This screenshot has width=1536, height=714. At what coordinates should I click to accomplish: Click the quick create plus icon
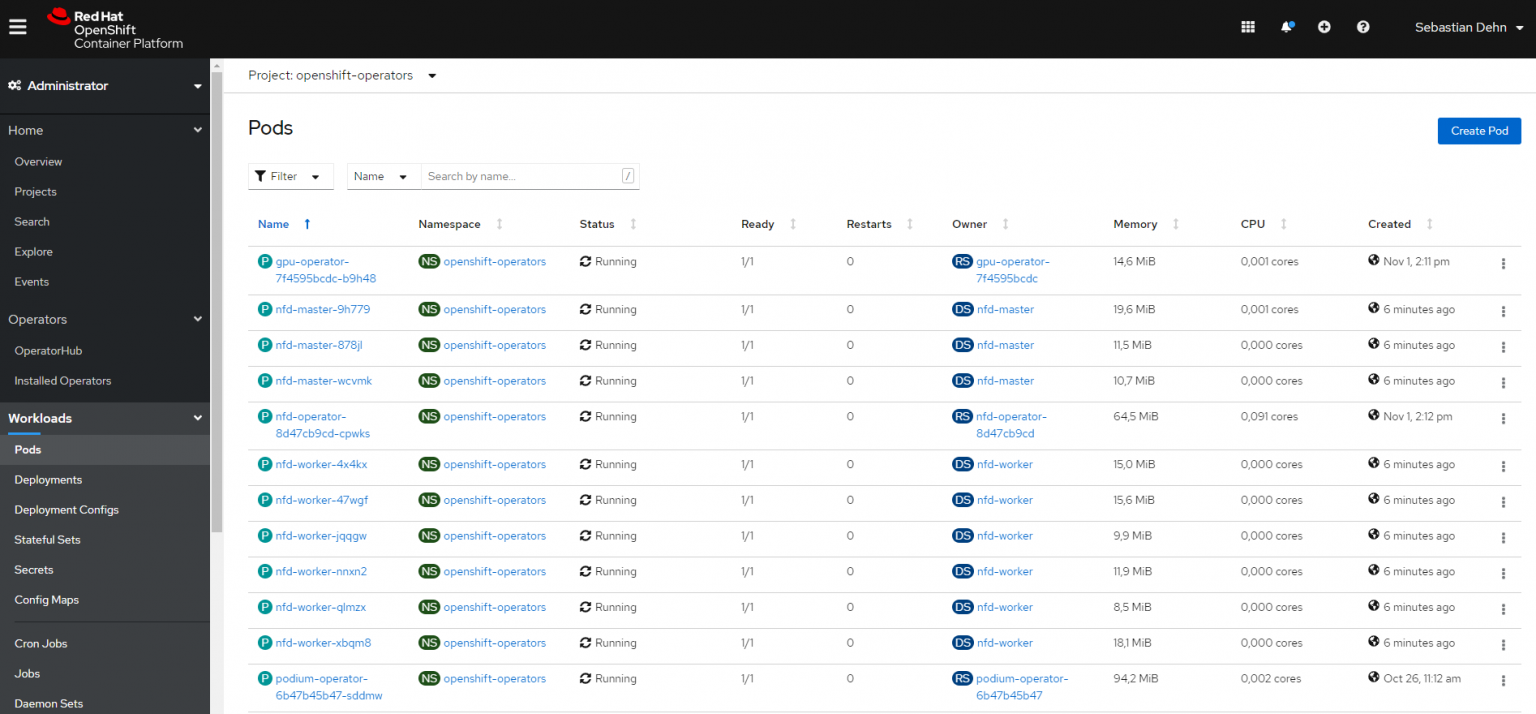click(1324, 26)
